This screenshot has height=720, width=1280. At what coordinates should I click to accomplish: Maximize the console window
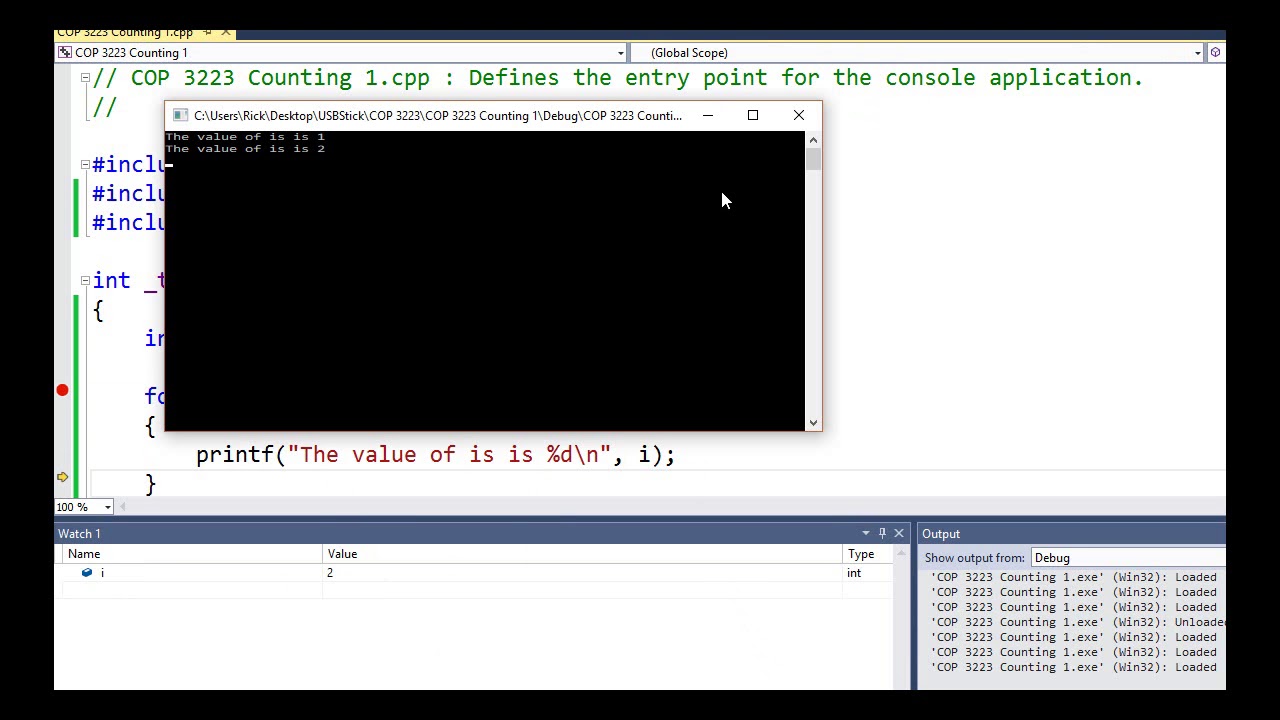tap(753, 116)
